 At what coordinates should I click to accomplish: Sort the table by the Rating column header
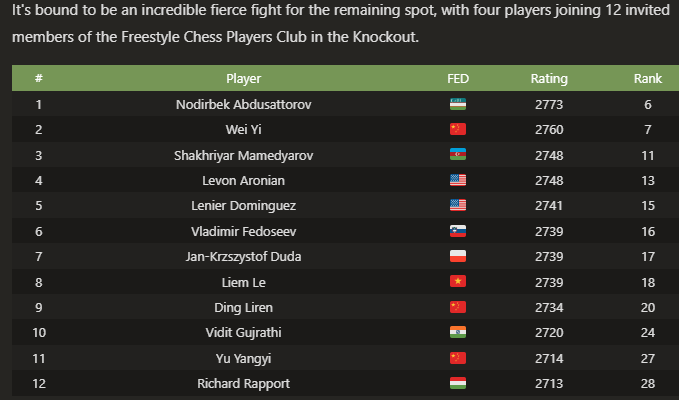point(549,78)
